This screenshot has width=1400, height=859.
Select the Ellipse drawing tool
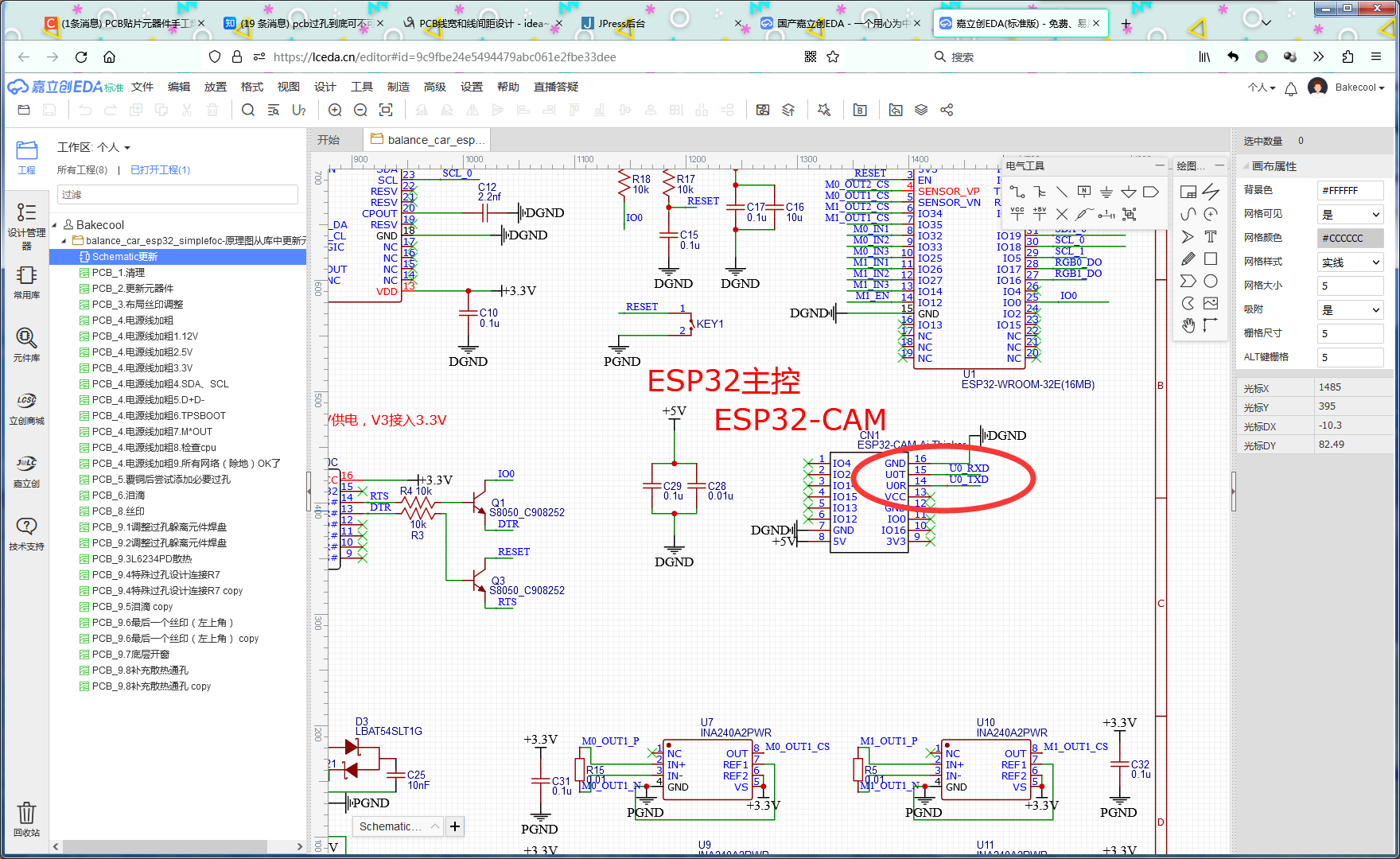click(x=1211, y=281)
